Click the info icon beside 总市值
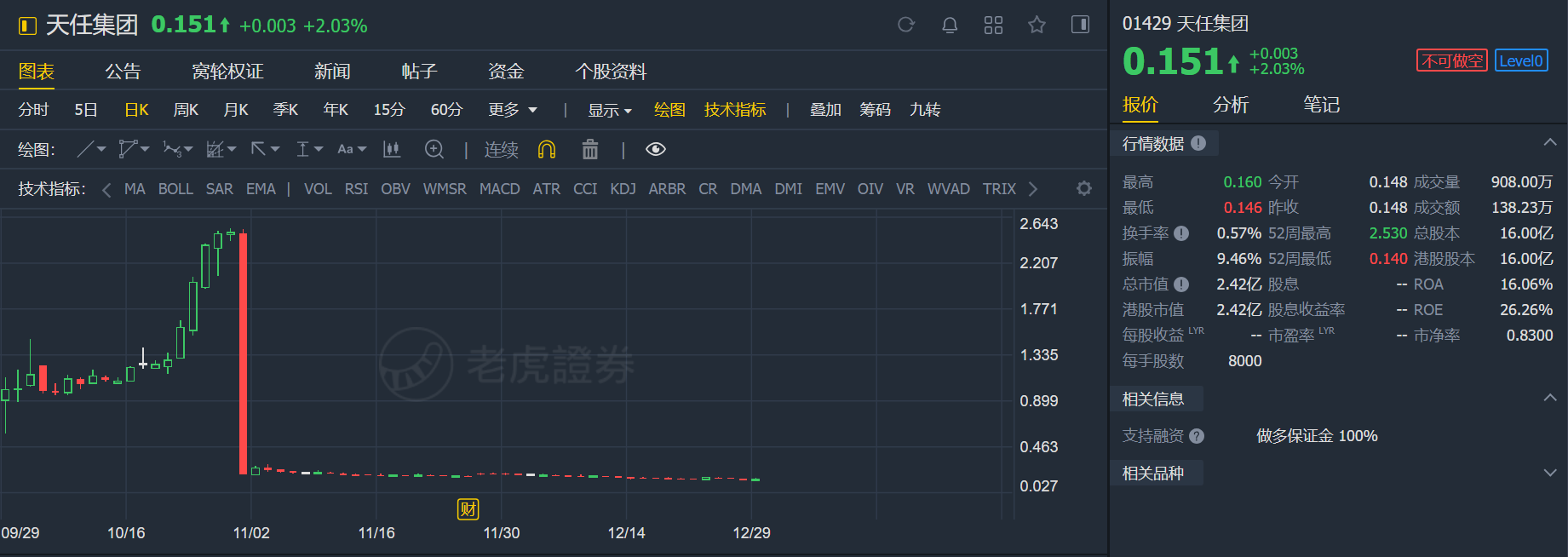 [x=1181, y=284]
